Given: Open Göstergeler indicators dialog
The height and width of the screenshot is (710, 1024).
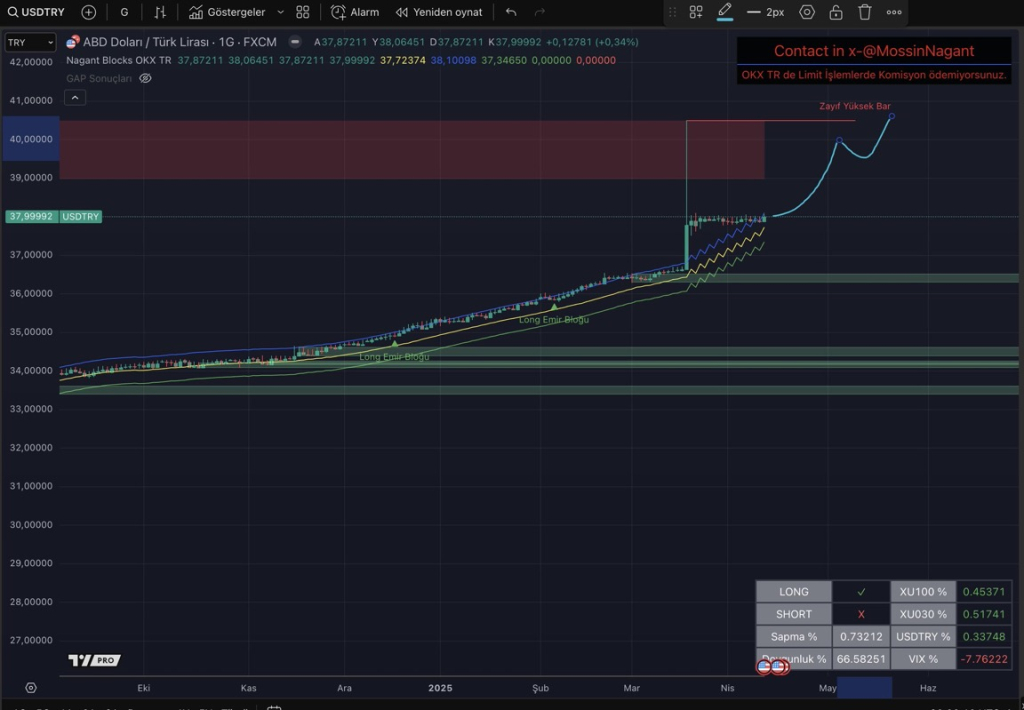Looking at the screenshot, I should pyautogui.click(x=227, y=12).
